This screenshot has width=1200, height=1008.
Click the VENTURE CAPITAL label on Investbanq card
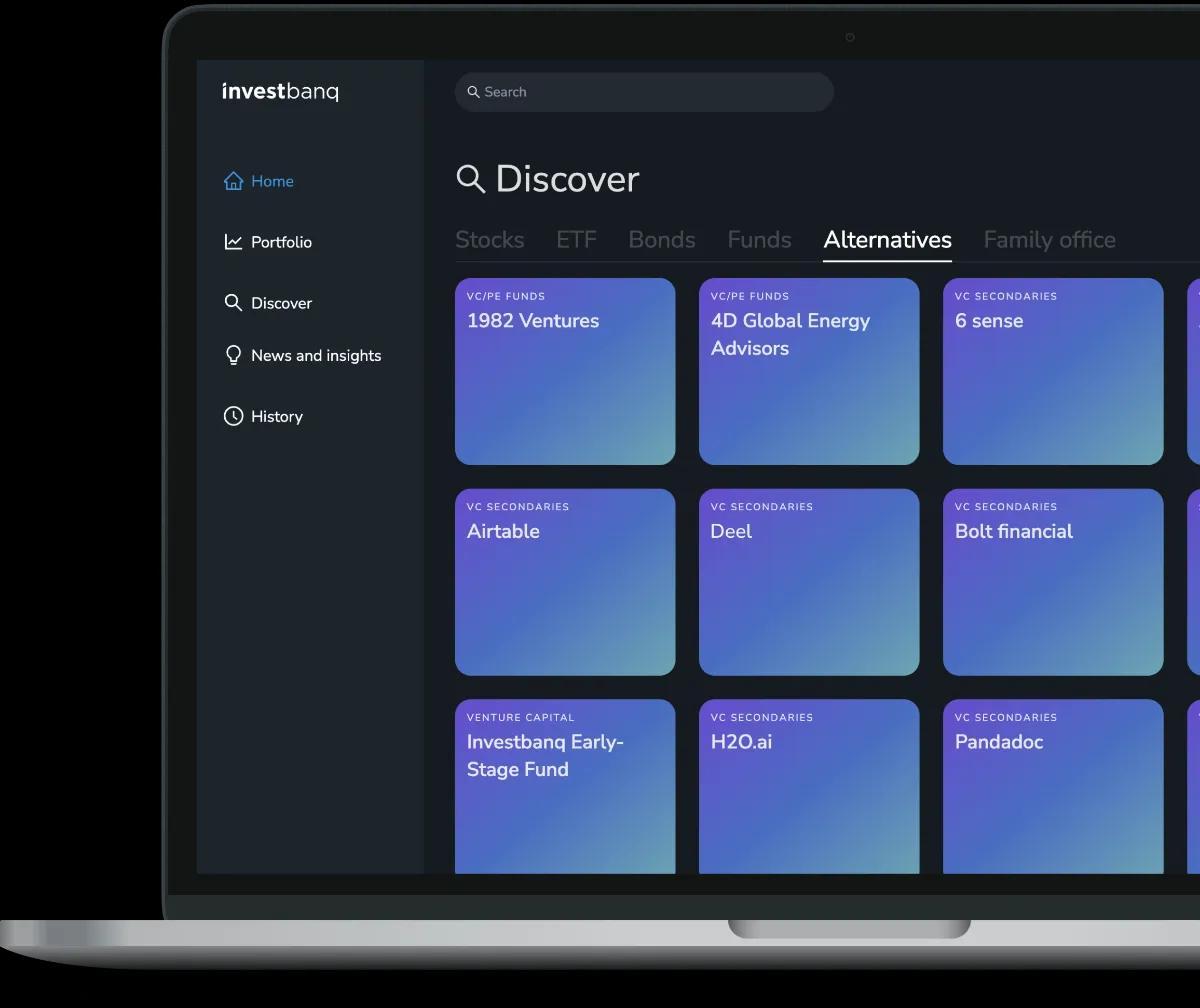(x=520, y=717)
